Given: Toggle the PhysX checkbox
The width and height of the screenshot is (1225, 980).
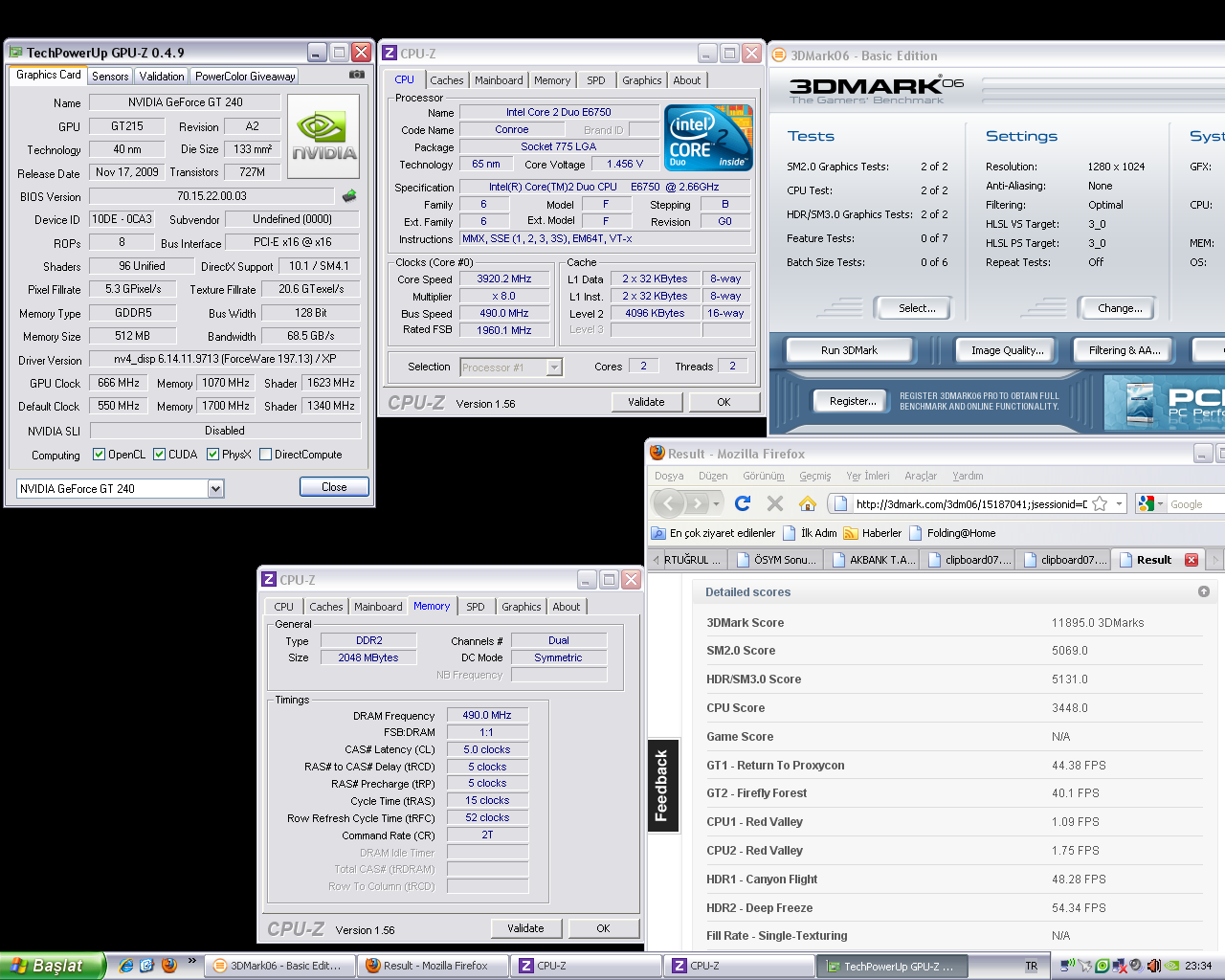Looking at the screenshot, I should (x=213, y=455).
